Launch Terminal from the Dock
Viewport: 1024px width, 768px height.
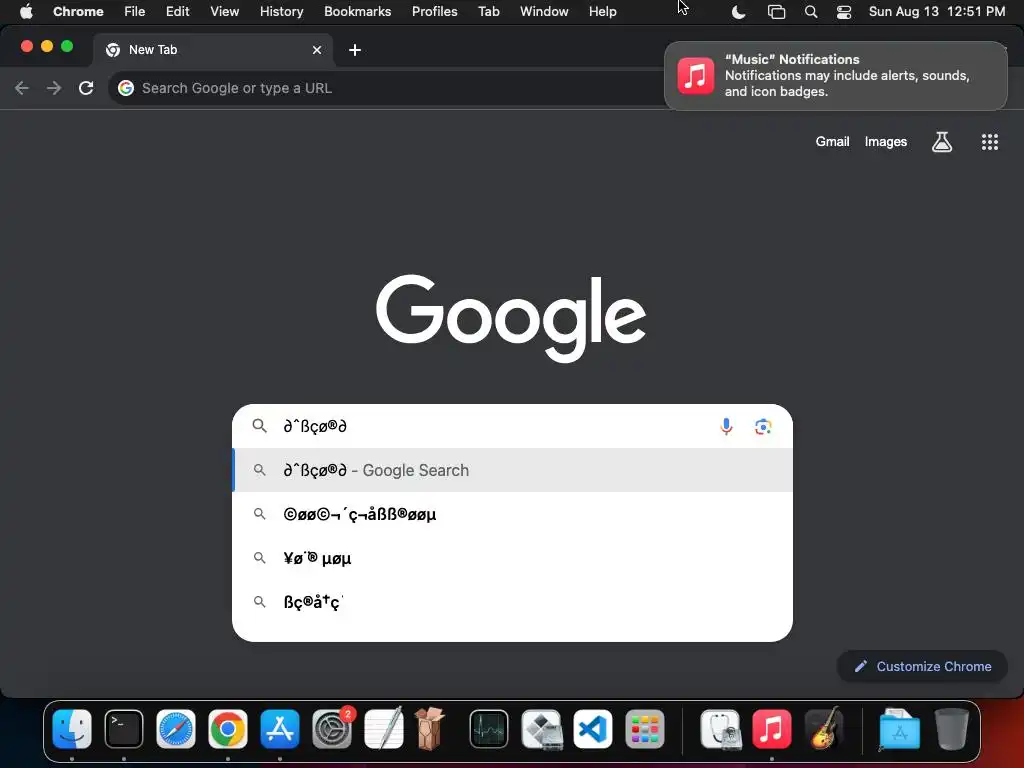(123, 729)
